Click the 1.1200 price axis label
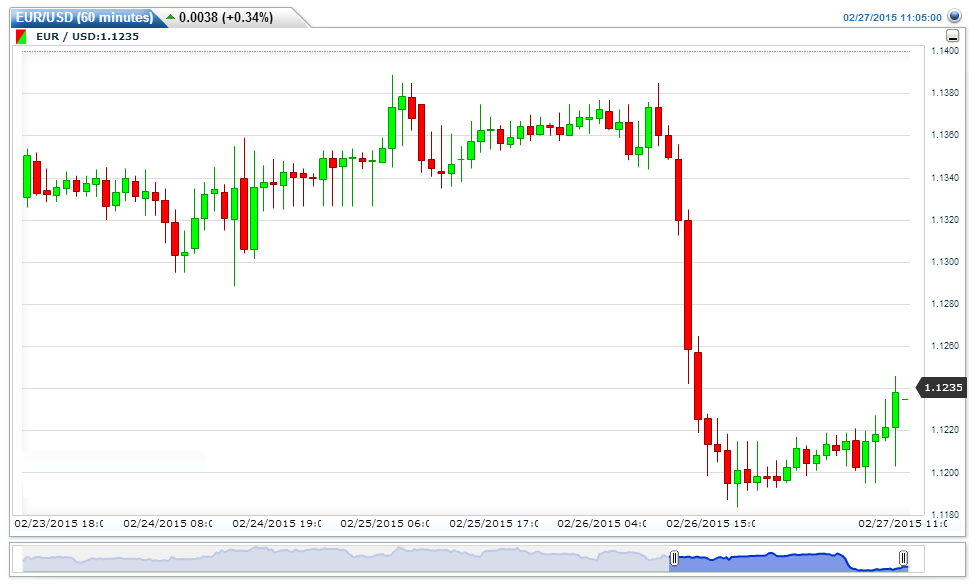Screen dimensions: 976x585 tap(945, 473)
